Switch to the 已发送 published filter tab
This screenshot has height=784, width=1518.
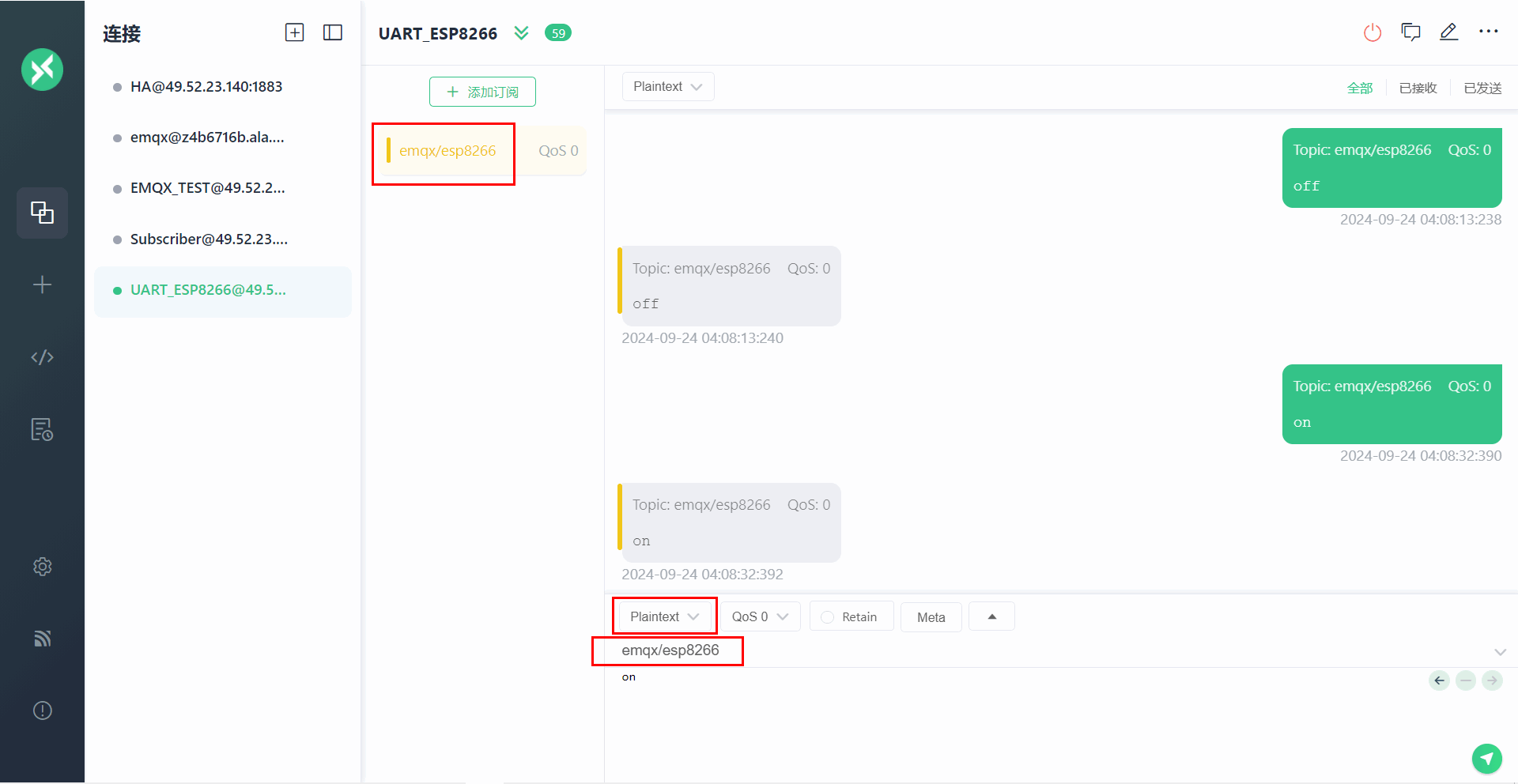tap(1482, 89)
